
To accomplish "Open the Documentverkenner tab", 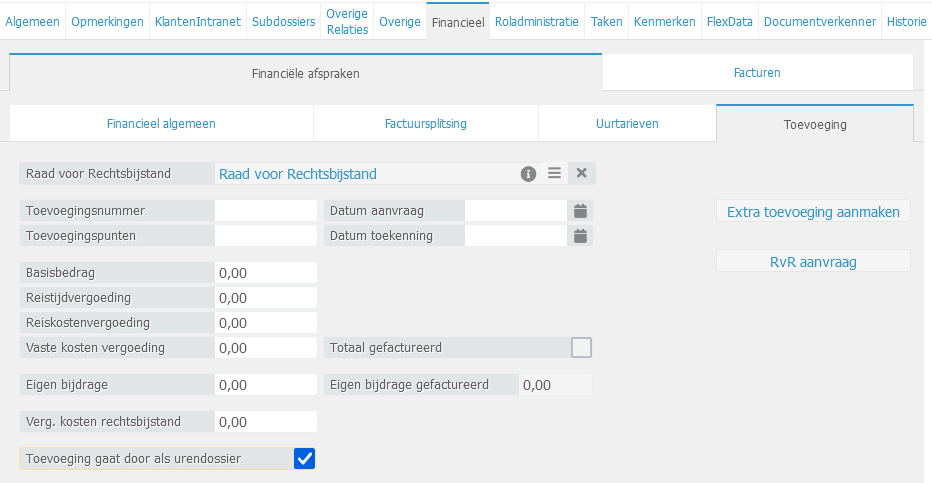I will (819, 21).
